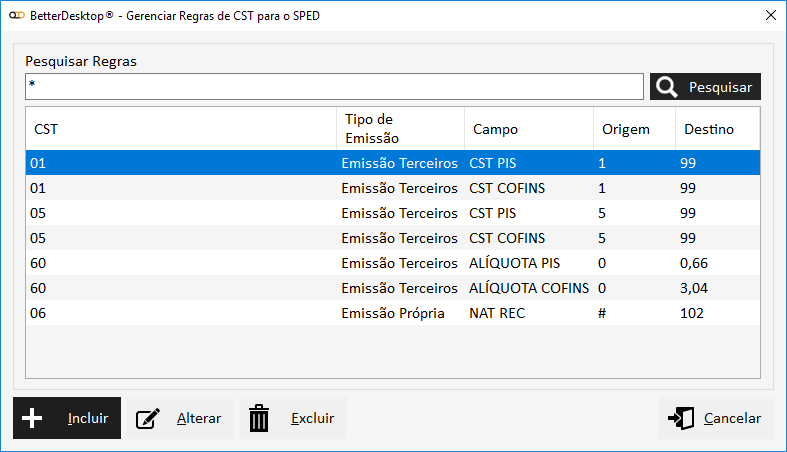Click the magnifying glass search icon
This screenshot has height=452, width=787.
click(667, 87)
